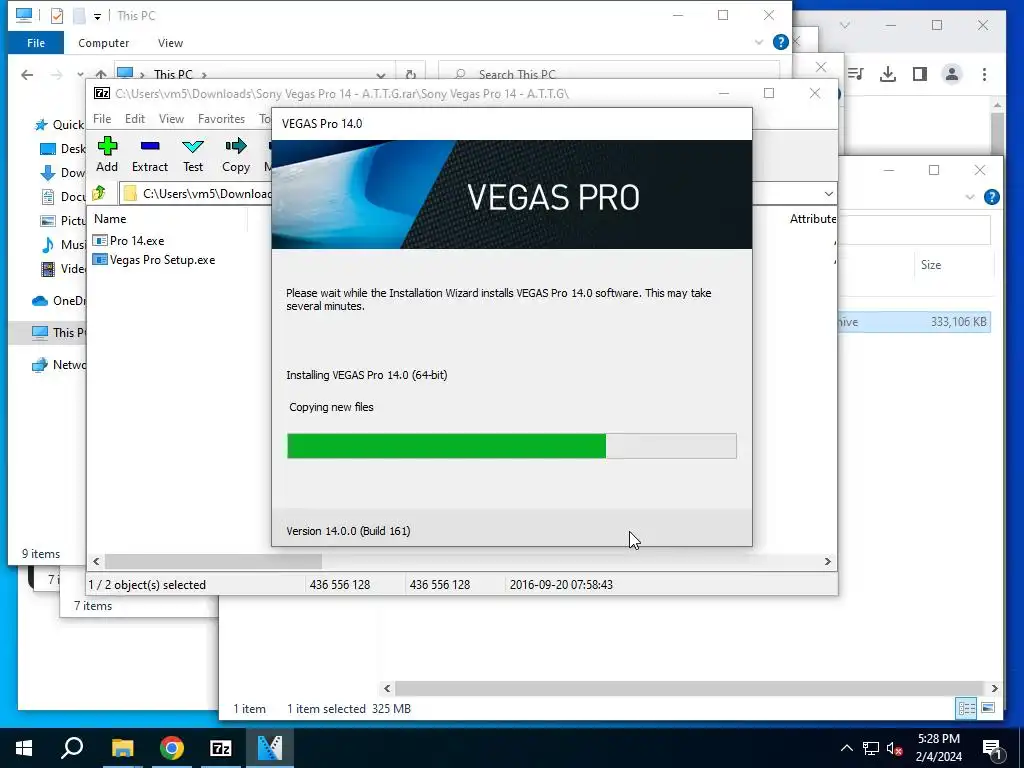The image size is (1024, 768).
Task: Expand ribbon in the back Explorer window
Action: [970, 197]
